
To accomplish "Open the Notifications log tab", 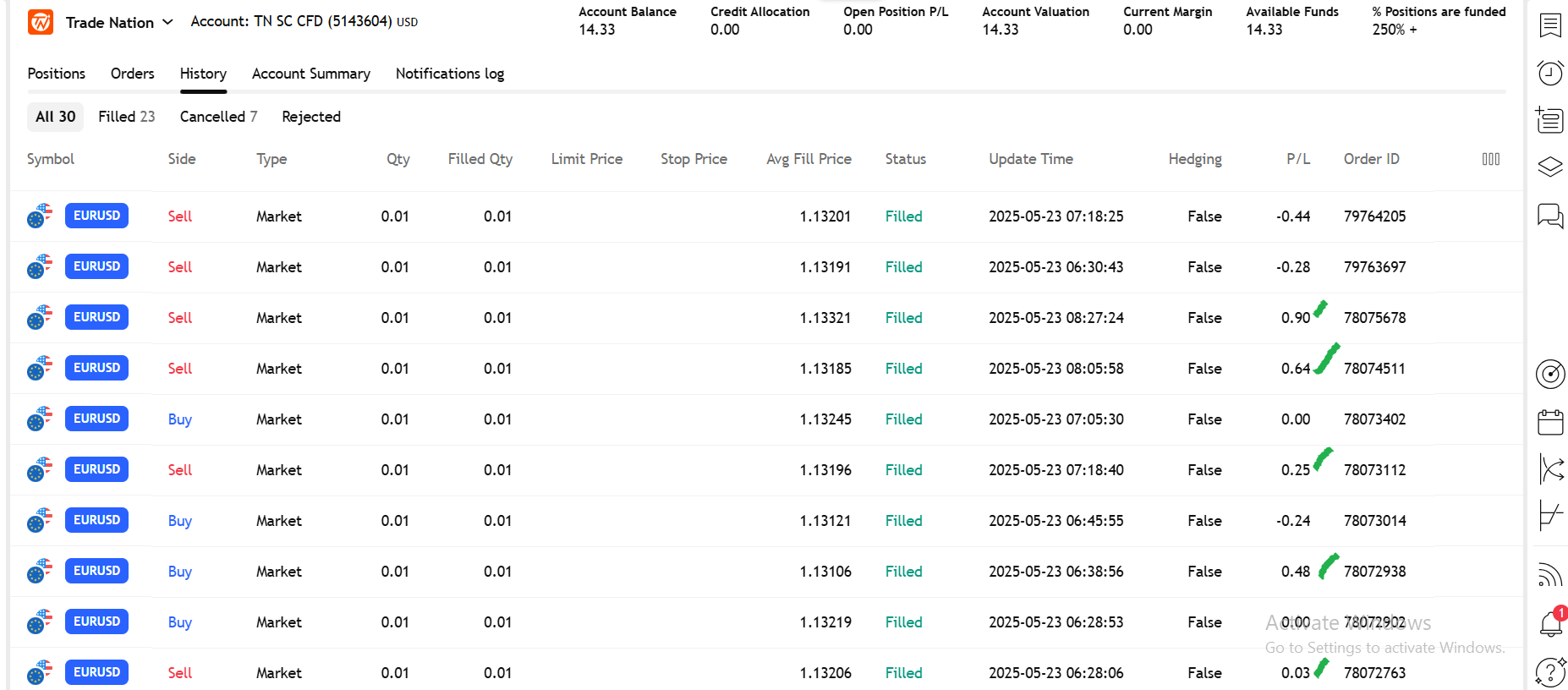I will point(449,74).
